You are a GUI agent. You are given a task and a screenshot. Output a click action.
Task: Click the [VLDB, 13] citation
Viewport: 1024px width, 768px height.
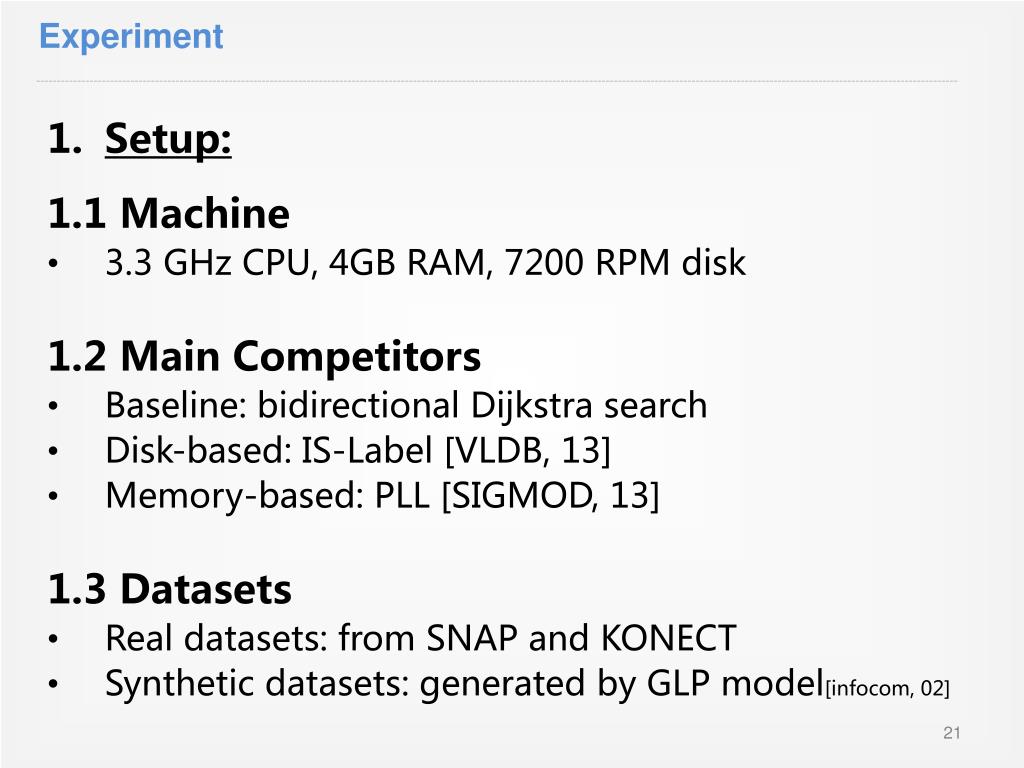point(528,450)
